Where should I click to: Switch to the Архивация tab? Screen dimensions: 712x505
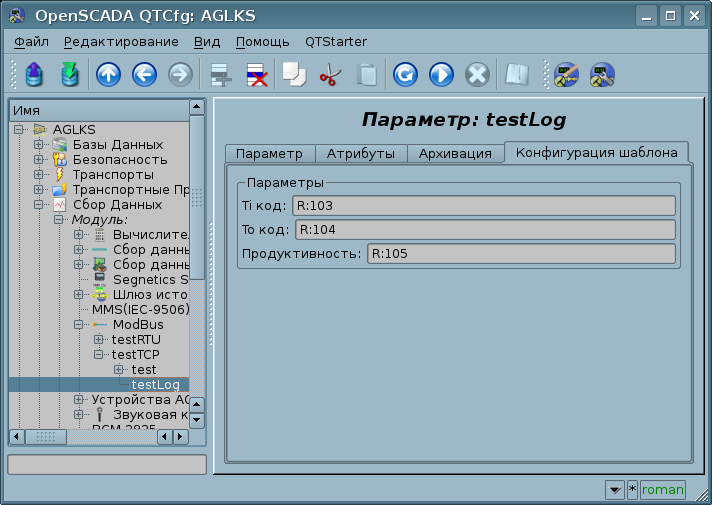tap(455, 153)
